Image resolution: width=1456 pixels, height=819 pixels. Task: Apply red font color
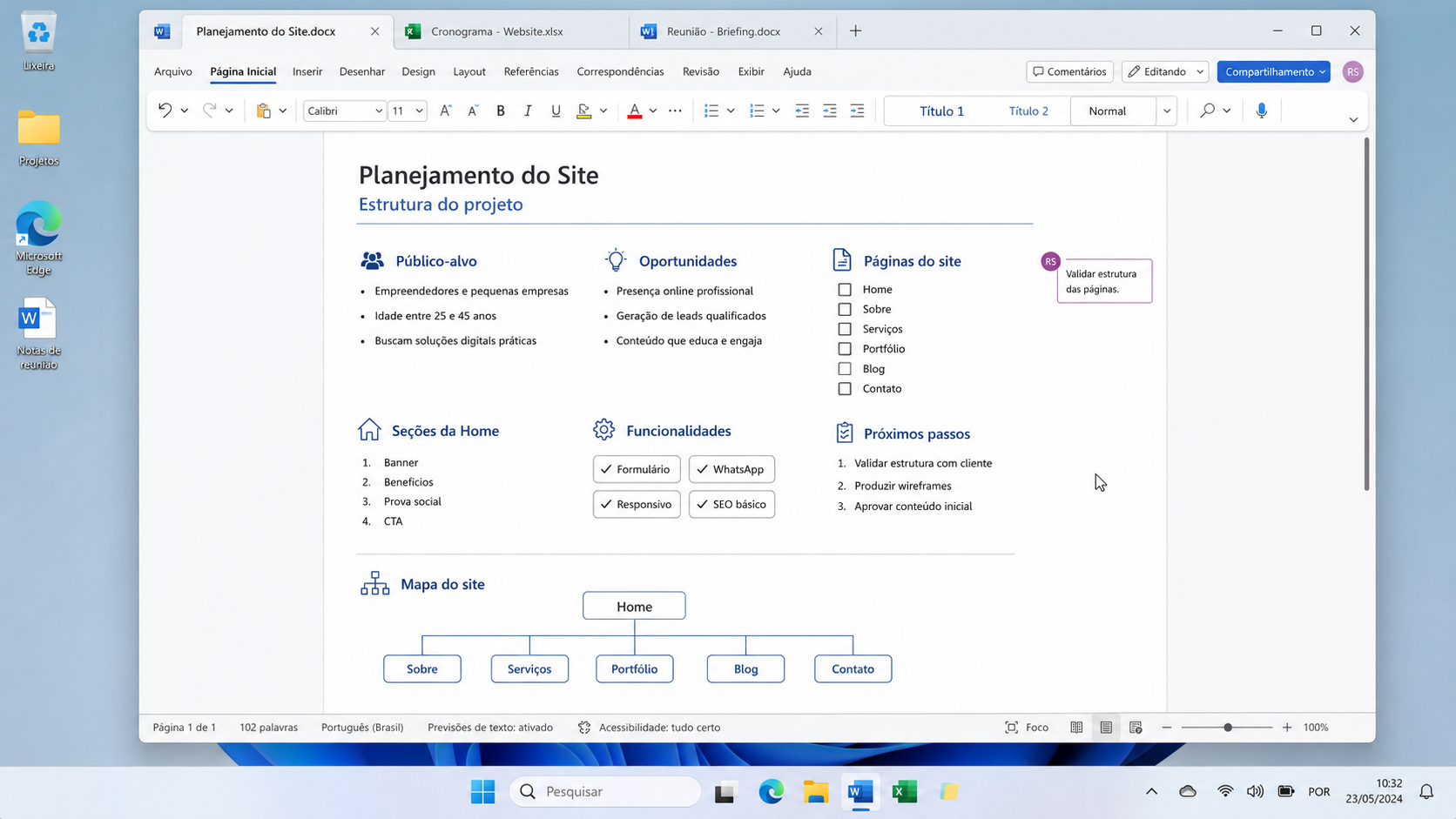tap(635, 111)
